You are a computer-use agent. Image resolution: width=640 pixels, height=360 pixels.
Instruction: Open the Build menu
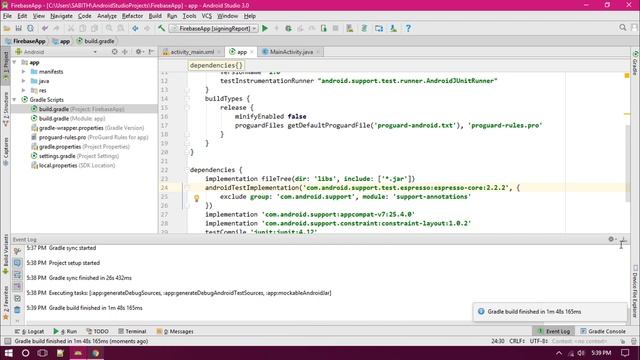coord(155,16)
